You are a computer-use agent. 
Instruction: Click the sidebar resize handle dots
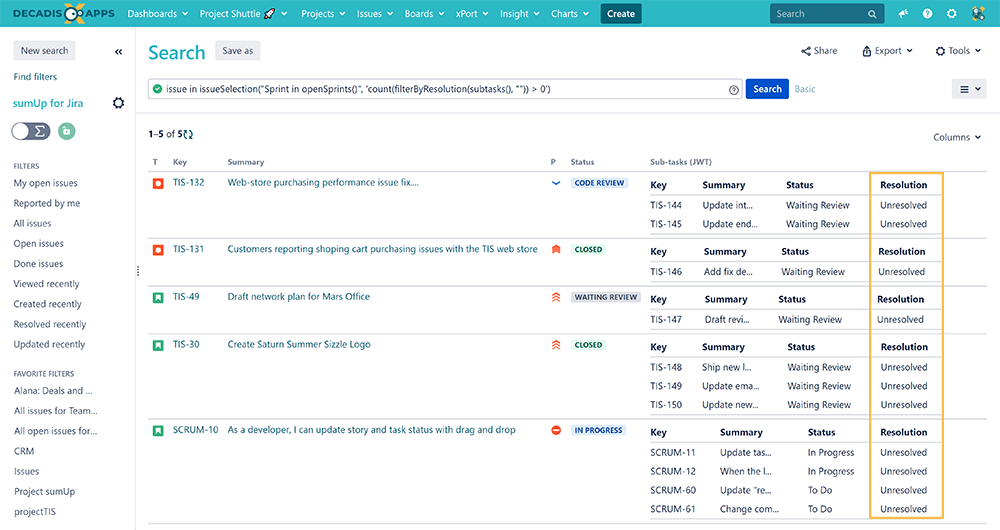(138, 271)
